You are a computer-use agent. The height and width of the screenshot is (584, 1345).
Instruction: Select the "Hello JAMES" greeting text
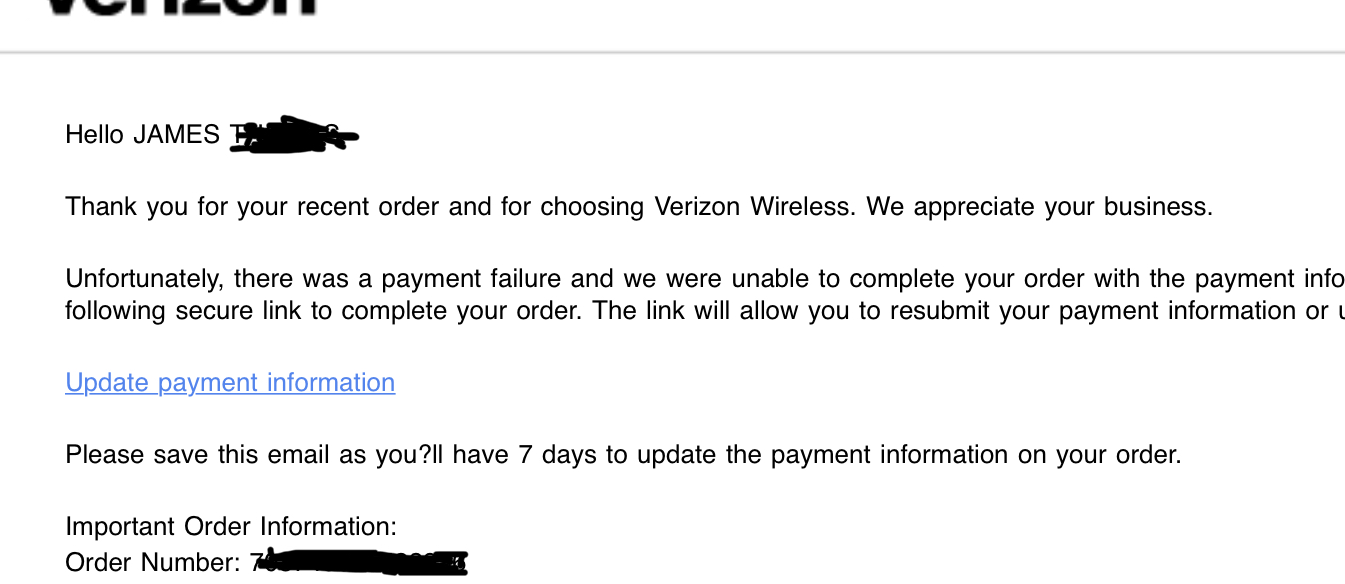(x=143, y=134)
